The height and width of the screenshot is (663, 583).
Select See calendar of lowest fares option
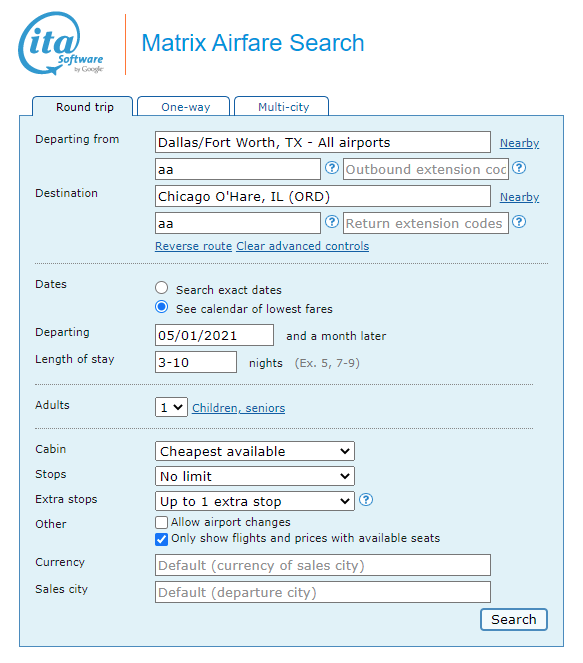[x=161, y=307]
